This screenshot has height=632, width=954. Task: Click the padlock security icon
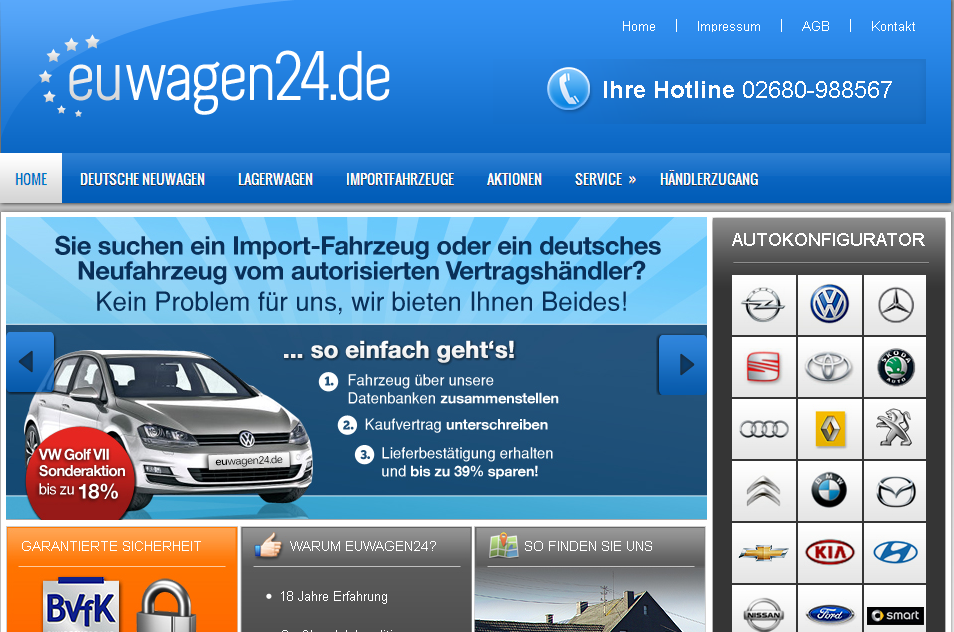[165, 606]
